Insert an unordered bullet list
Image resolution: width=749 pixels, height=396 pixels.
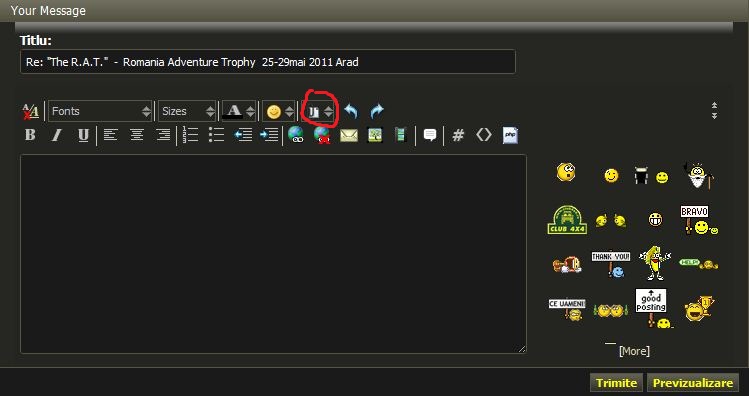point(216,135)
